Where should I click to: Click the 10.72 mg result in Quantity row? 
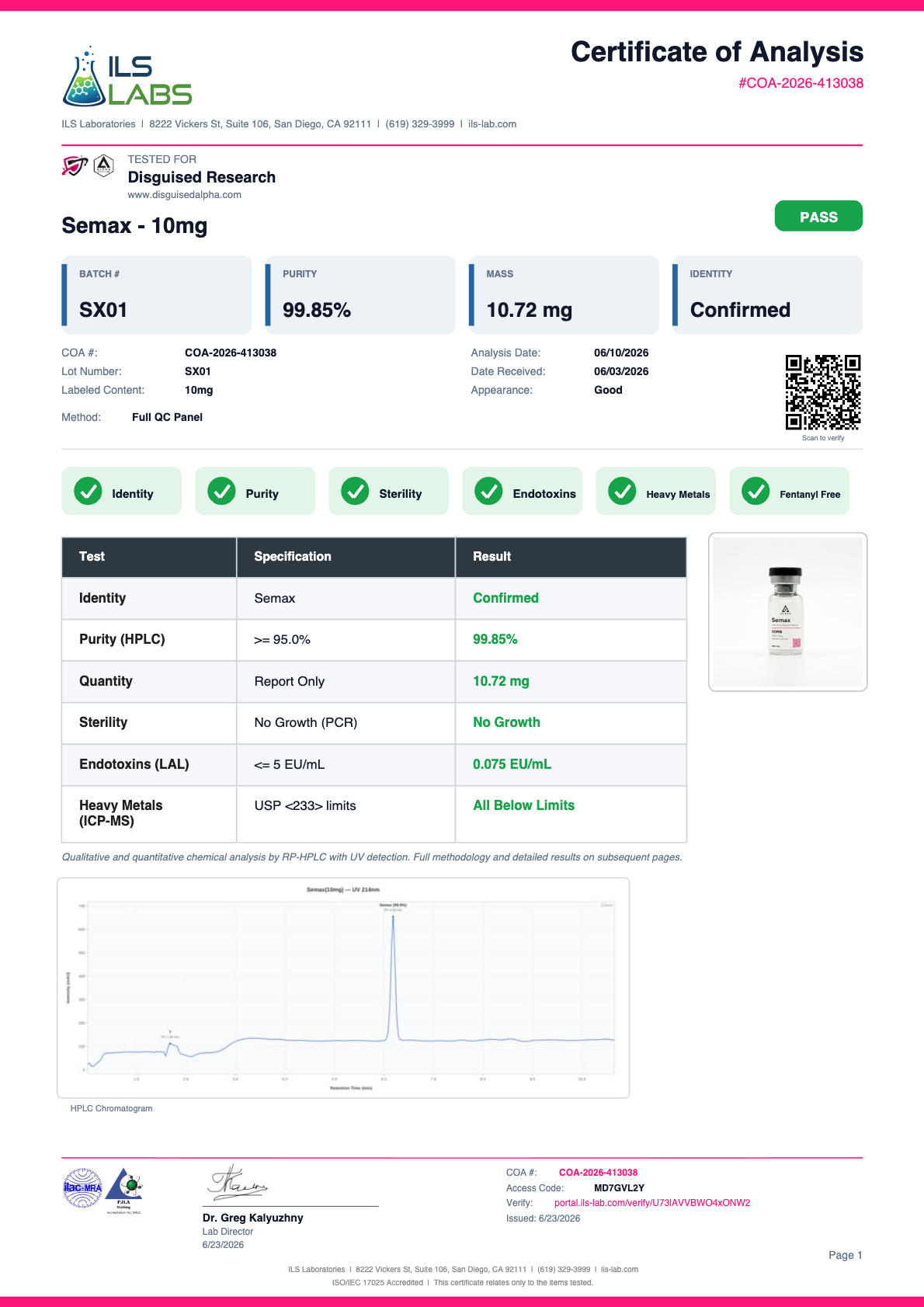(x=501, y=681)
